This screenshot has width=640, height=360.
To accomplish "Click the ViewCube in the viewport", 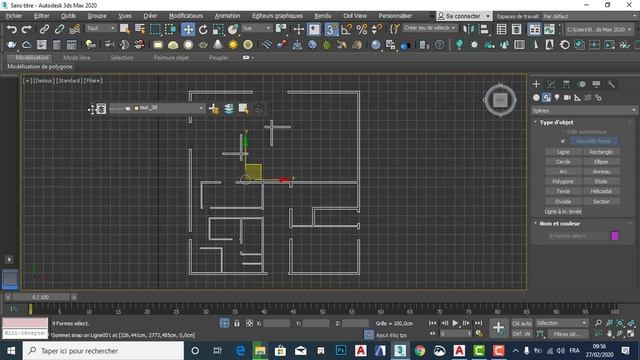I will (x=500, y=100).
